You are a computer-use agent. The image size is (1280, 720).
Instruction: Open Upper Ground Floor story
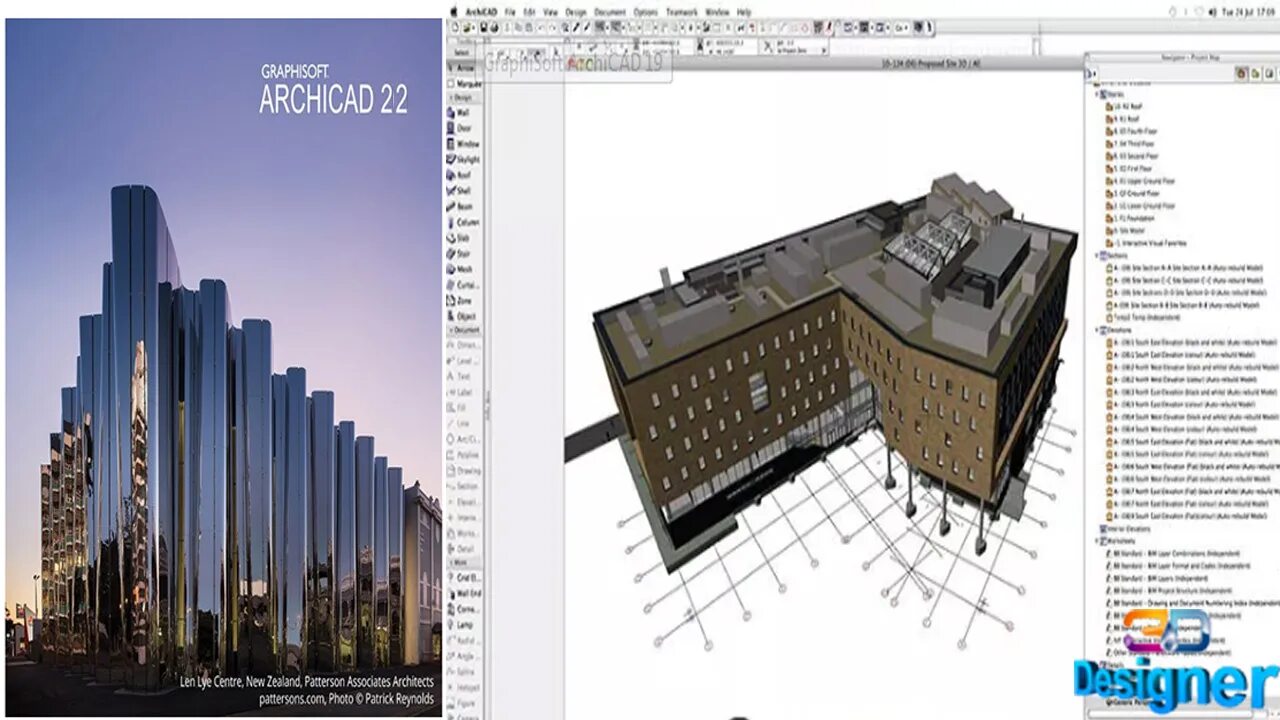(1140, 181)
